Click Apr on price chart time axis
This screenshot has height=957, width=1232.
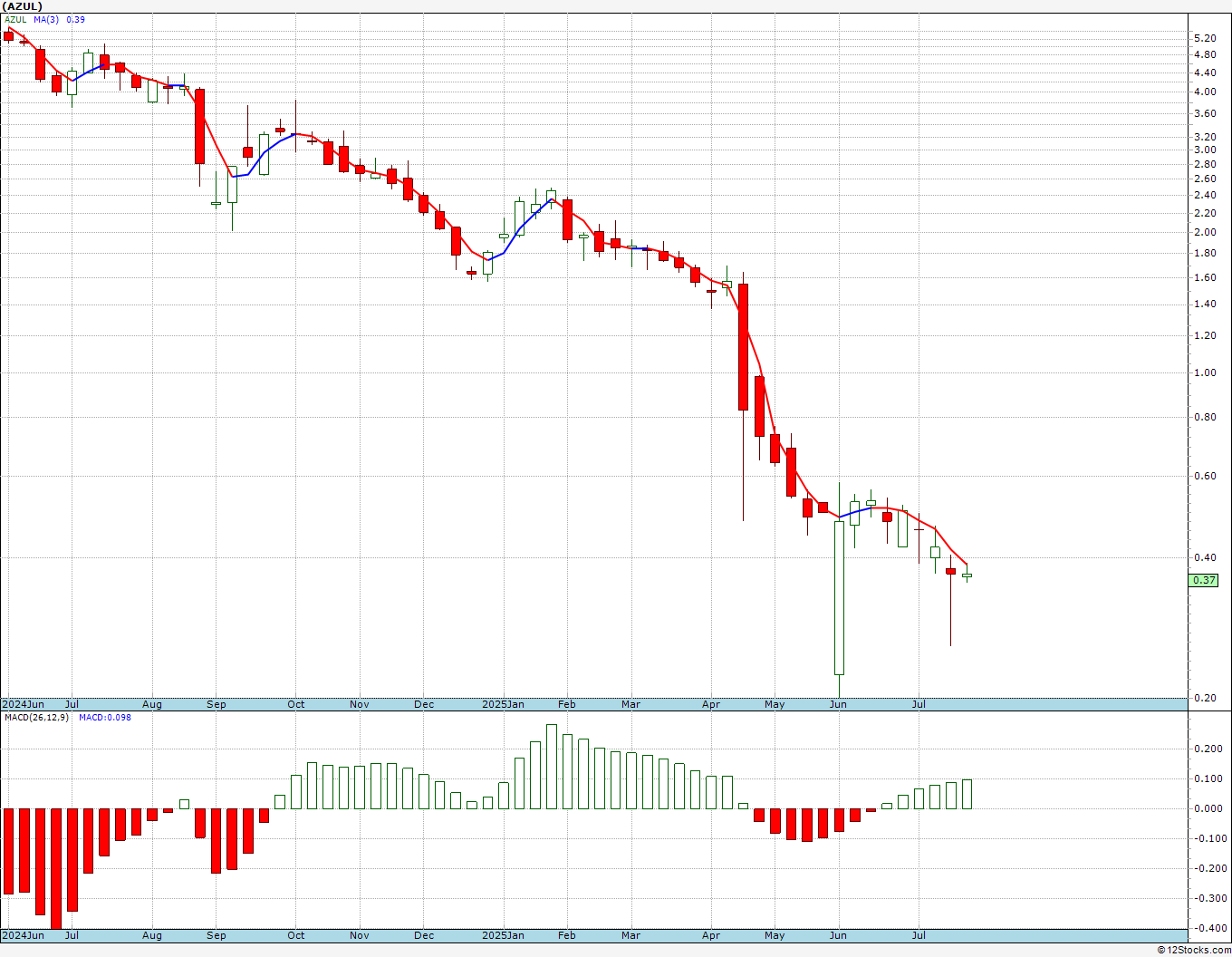pos(711,704)
